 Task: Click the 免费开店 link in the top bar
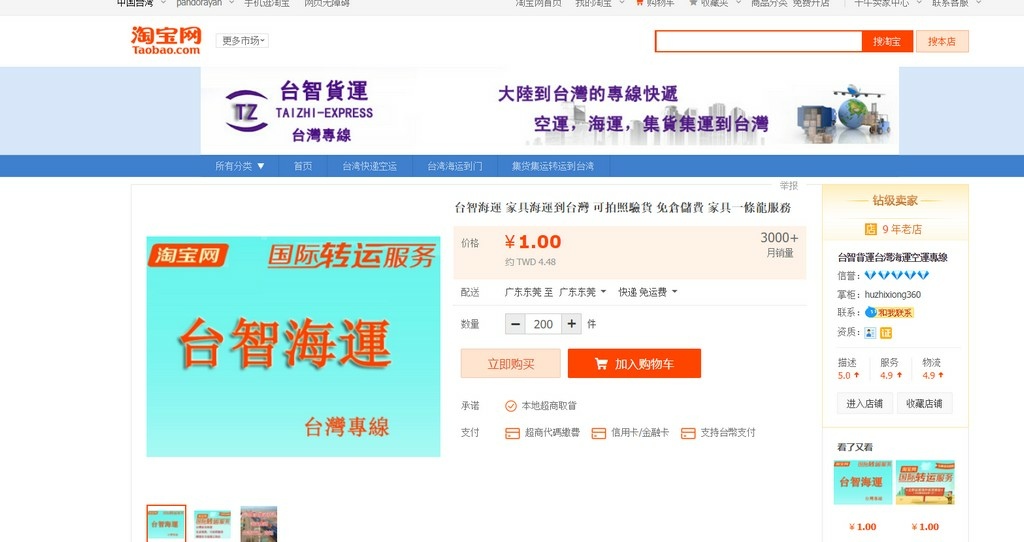click(x=811, y=3)
